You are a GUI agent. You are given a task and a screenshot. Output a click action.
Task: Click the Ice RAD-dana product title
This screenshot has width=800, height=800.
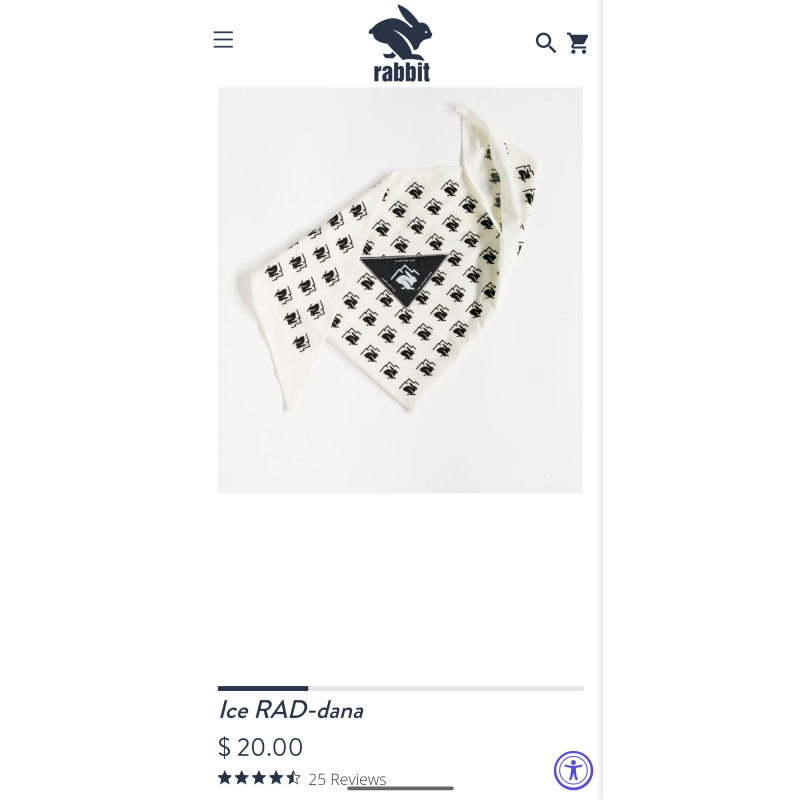click(x=291, y=710)
